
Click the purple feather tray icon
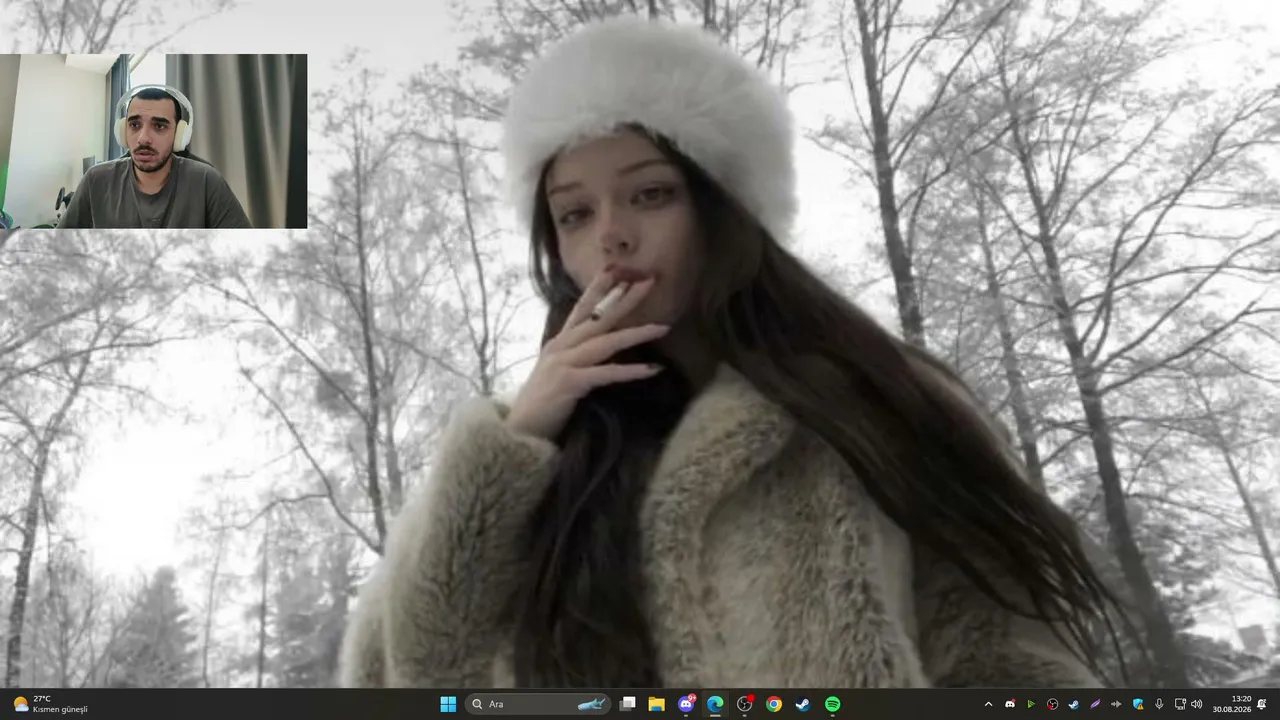(x=1095, y=704)
